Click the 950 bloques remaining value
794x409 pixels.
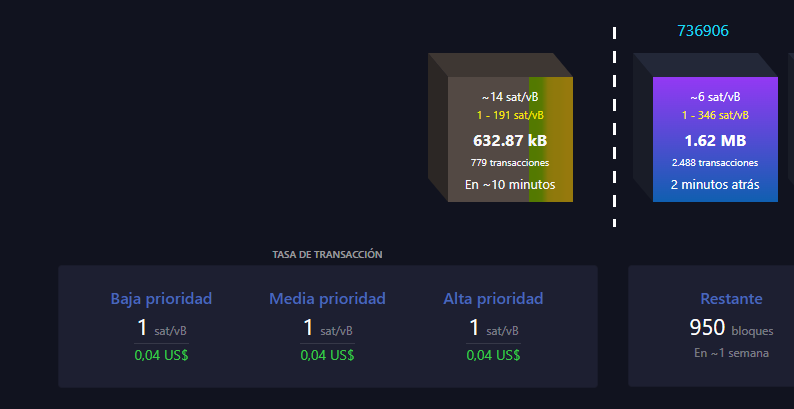(x=731, y=328)
